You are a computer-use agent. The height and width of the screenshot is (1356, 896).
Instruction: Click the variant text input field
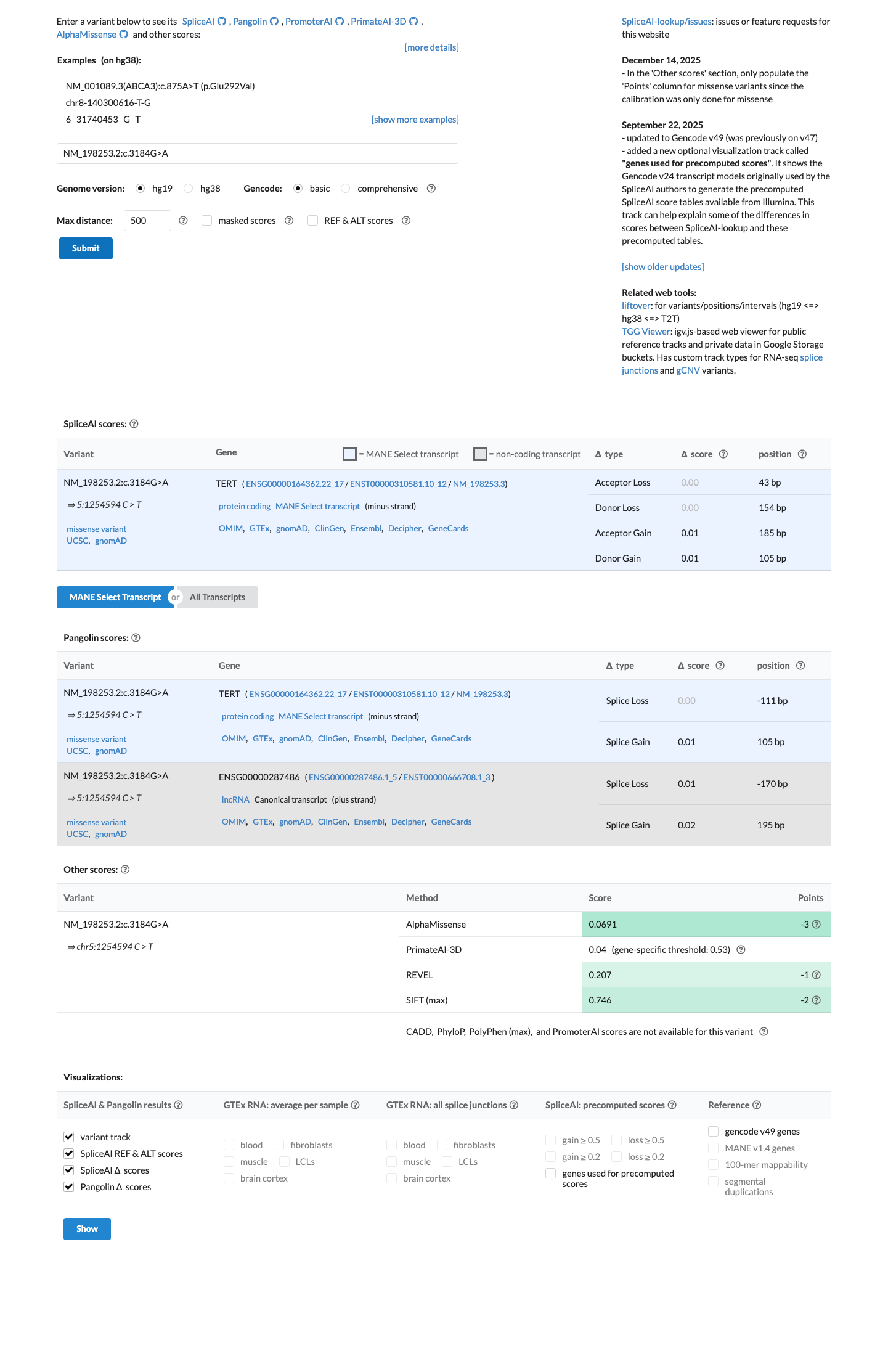(258, 153)
